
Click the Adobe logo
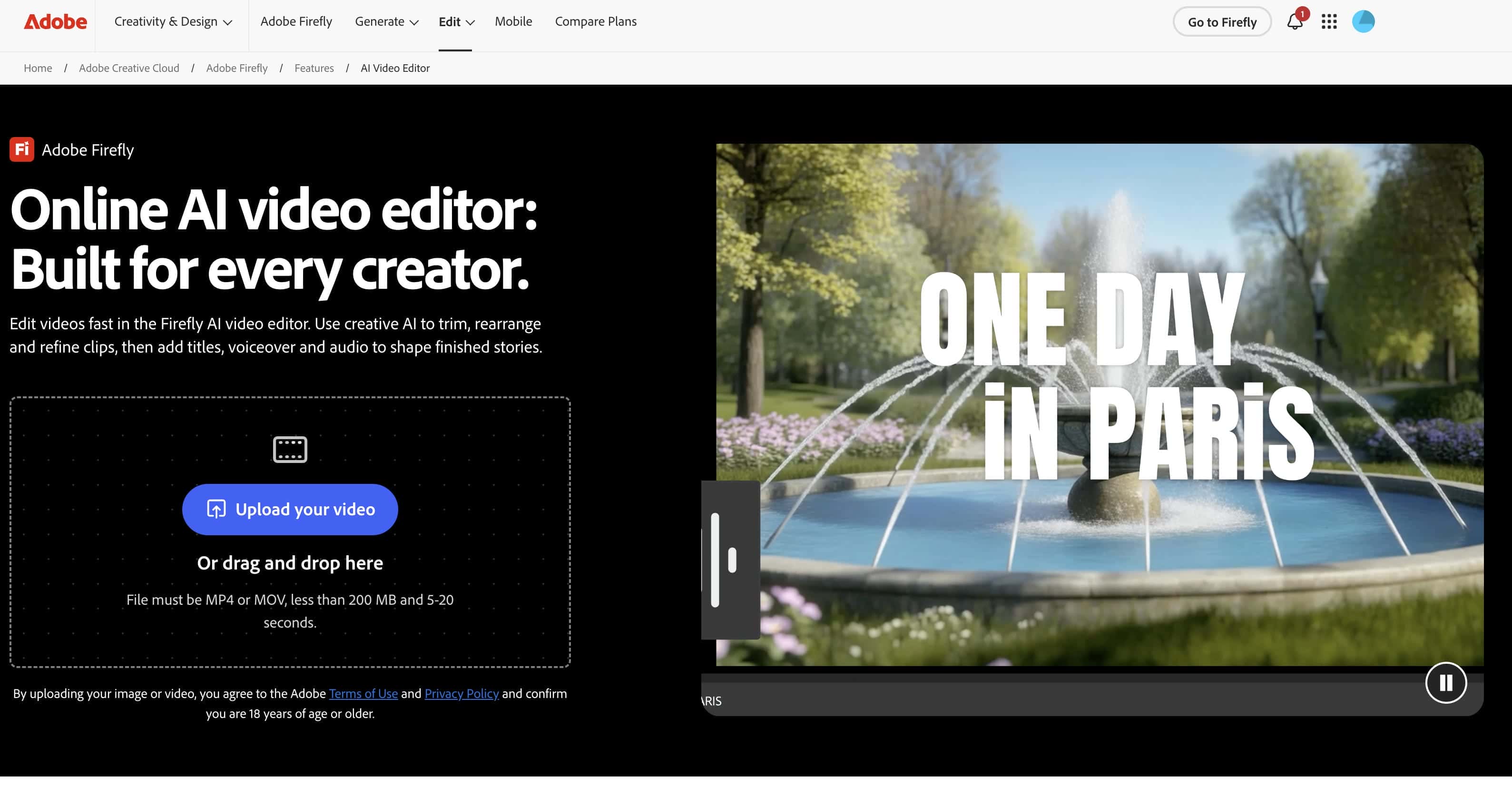(x=55, y=22)
